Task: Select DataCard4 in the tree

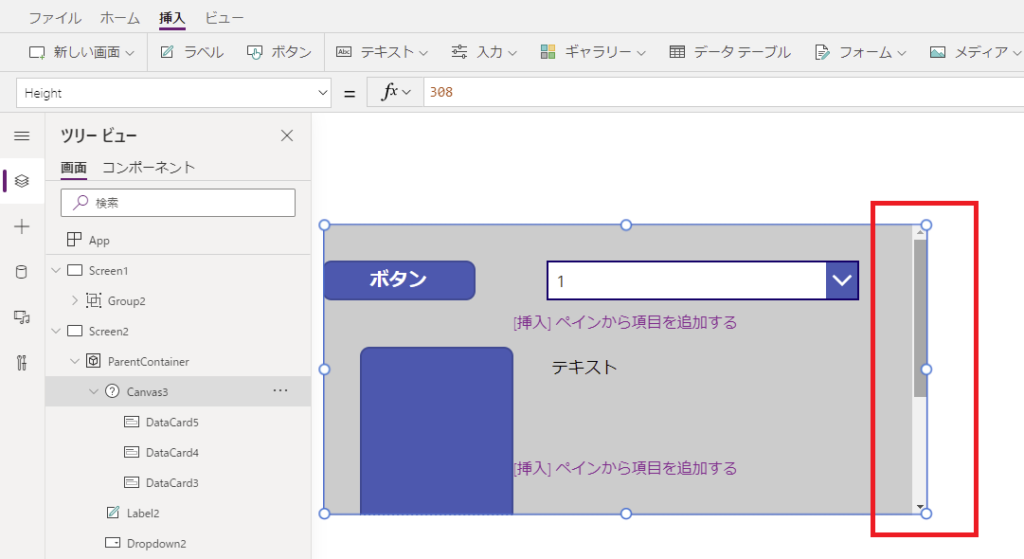Action: point(172,453)
